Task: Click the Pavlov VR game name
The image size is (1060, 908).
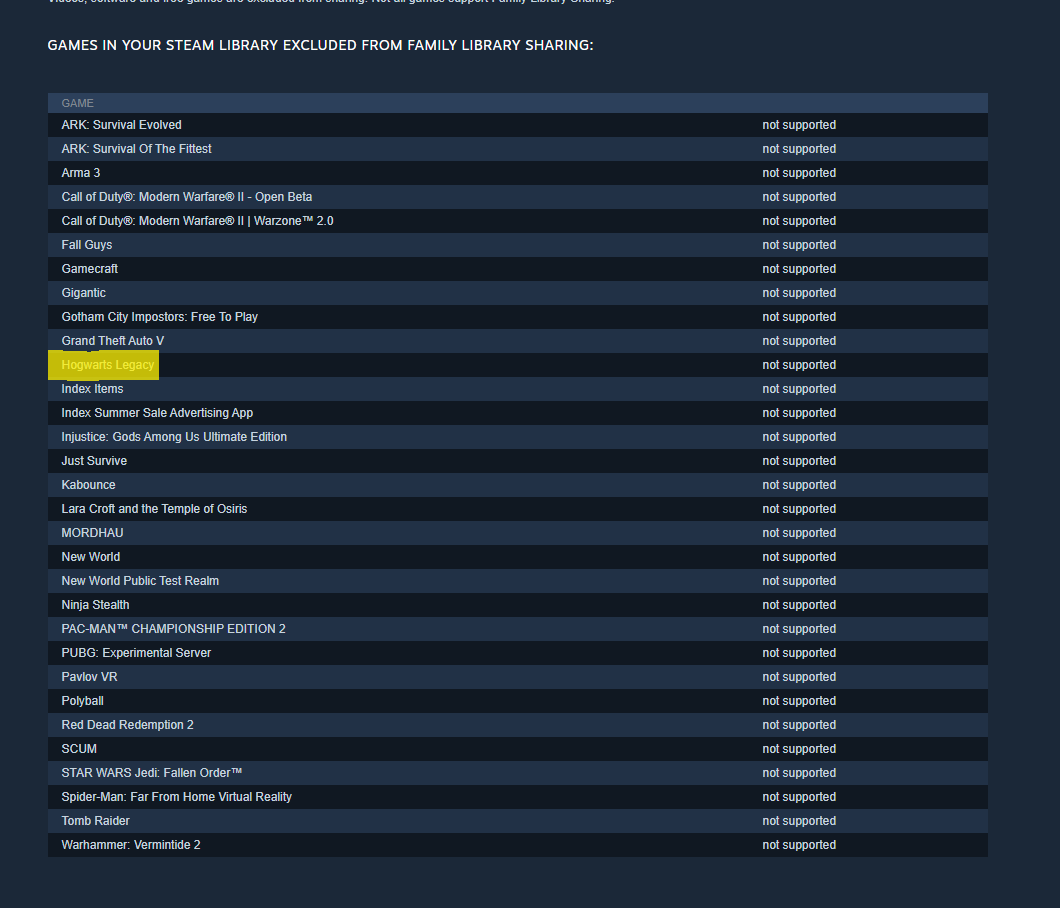Action: [89, 677]
